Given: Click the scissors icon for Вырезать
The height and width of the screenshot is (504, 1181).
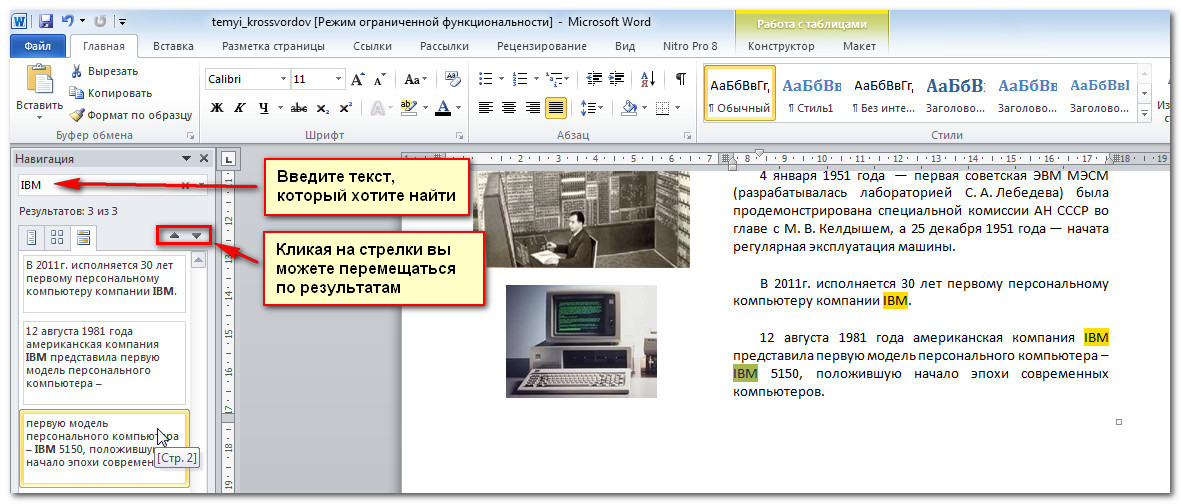Looking at the screenshot, I should [x=76, y=72].
